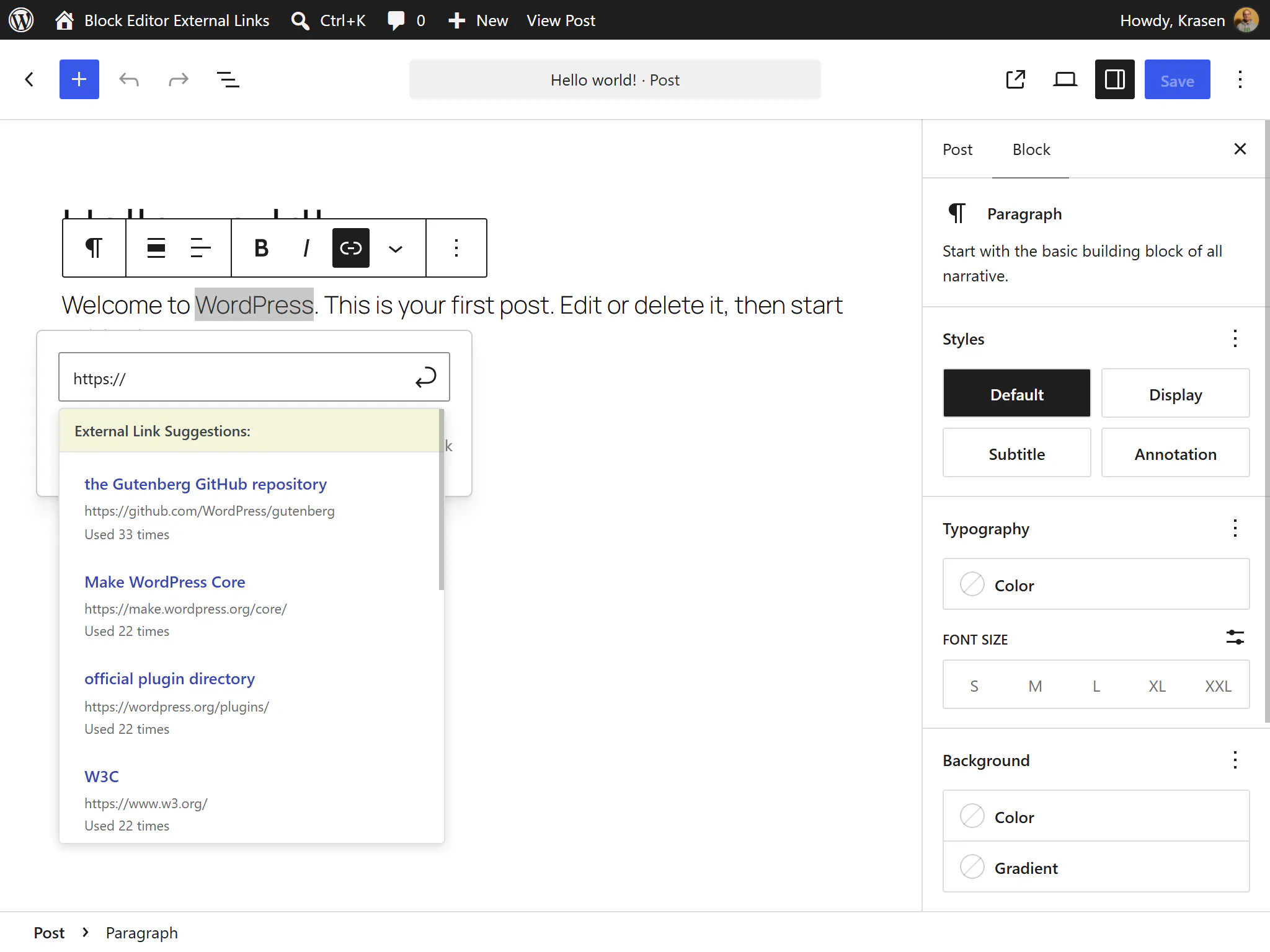The width and height of the screenshot is (1270, 952).
Task: Open the Typography Color picker
Action: (1096, 584)
